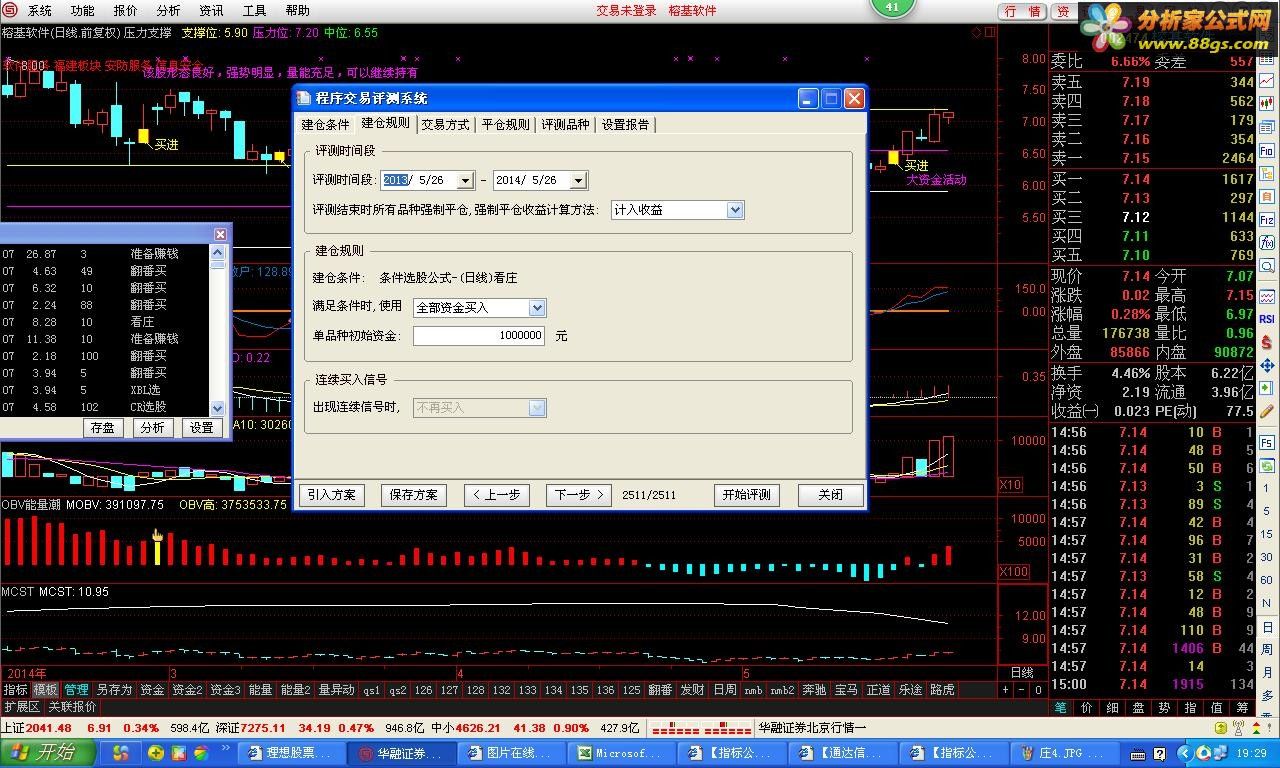Click the wave chart icon above RSI
Viewport: 1280px width, 768px height.
[x=1266, y=296]
